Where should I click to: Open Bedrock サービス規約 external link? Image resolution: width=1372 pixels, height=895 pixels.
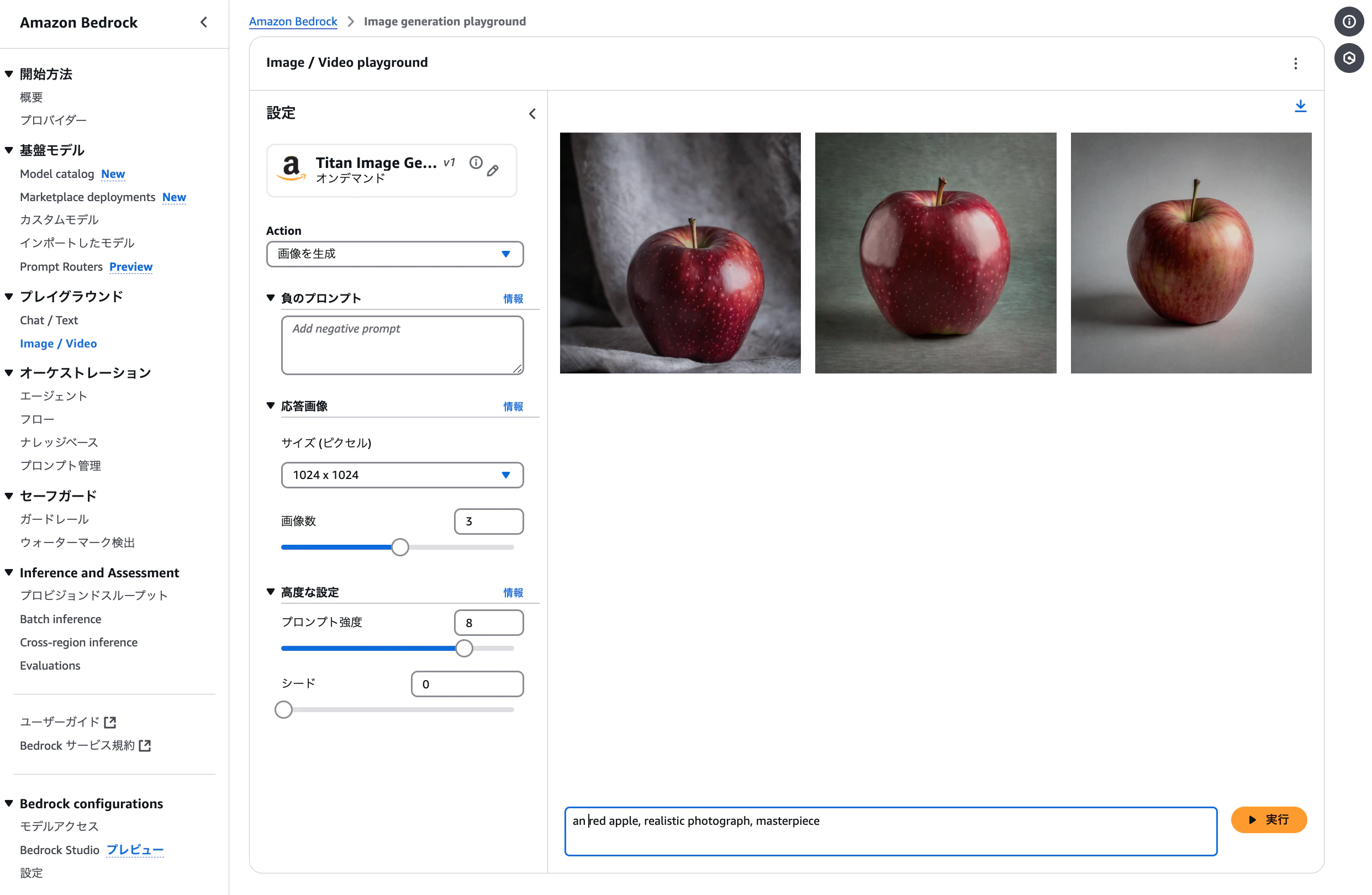(x=85, y=745)
